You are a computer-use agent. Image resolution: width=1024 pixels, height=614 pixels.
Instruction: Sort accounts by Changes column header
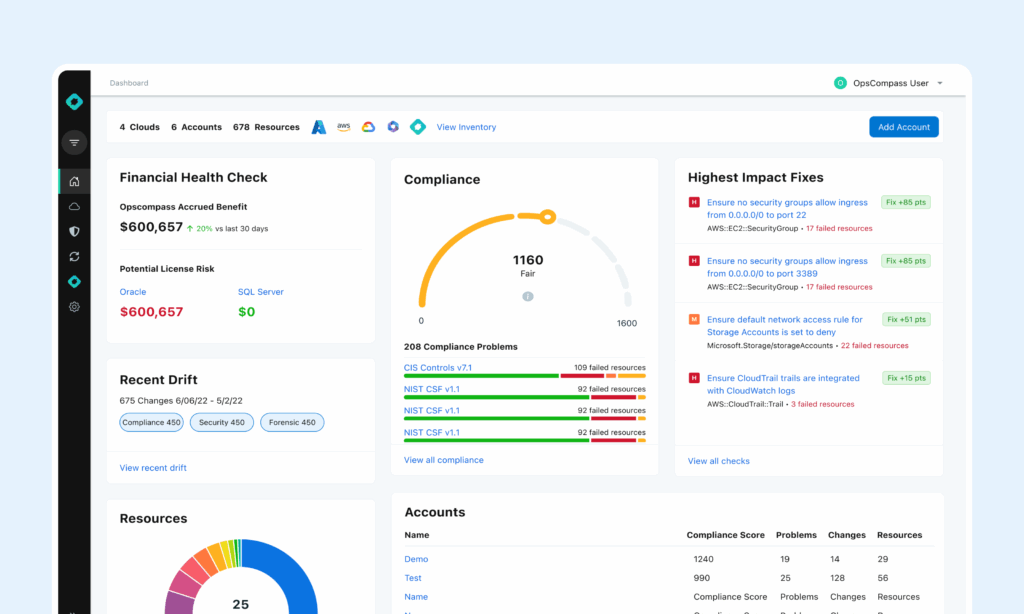pyautogui.click(x=847, y=535)
